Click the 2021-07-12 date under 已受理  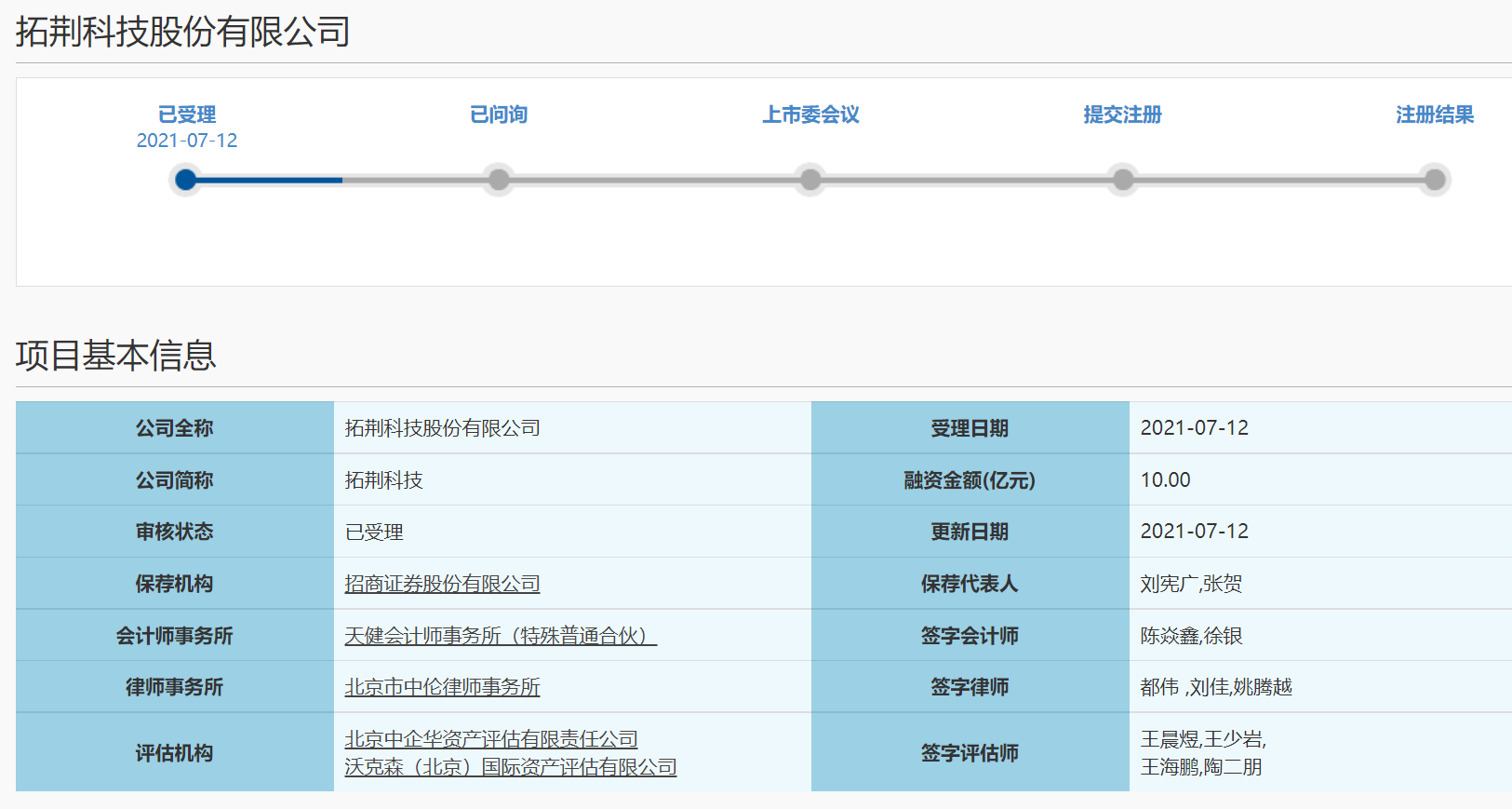(187, 141)
